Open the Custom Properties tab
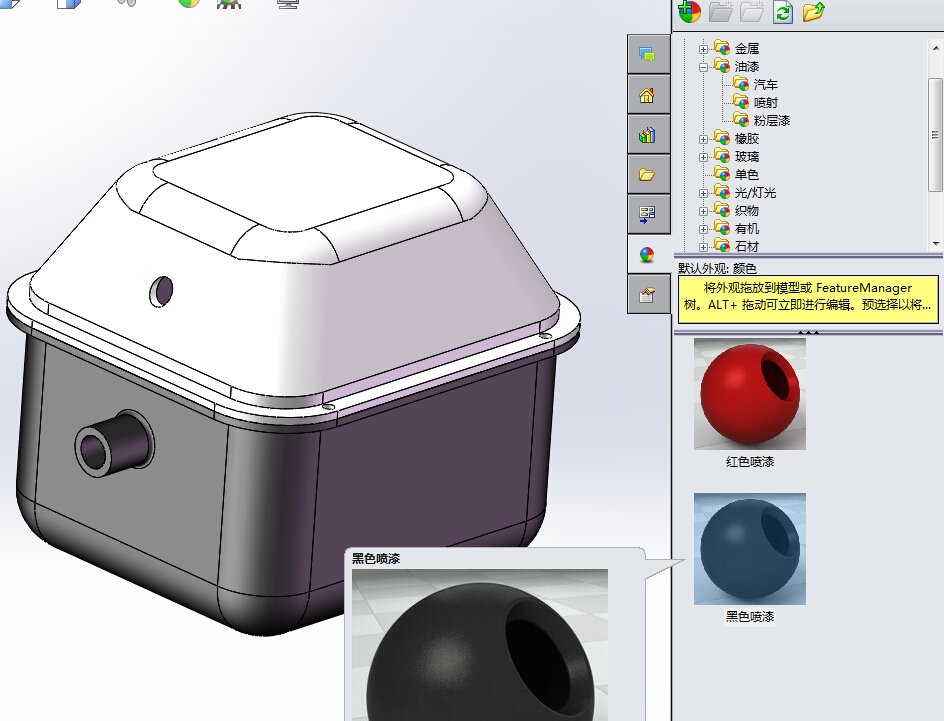This screenshot has width=944, height=721. pyautogui.click(x=648, y=294)
